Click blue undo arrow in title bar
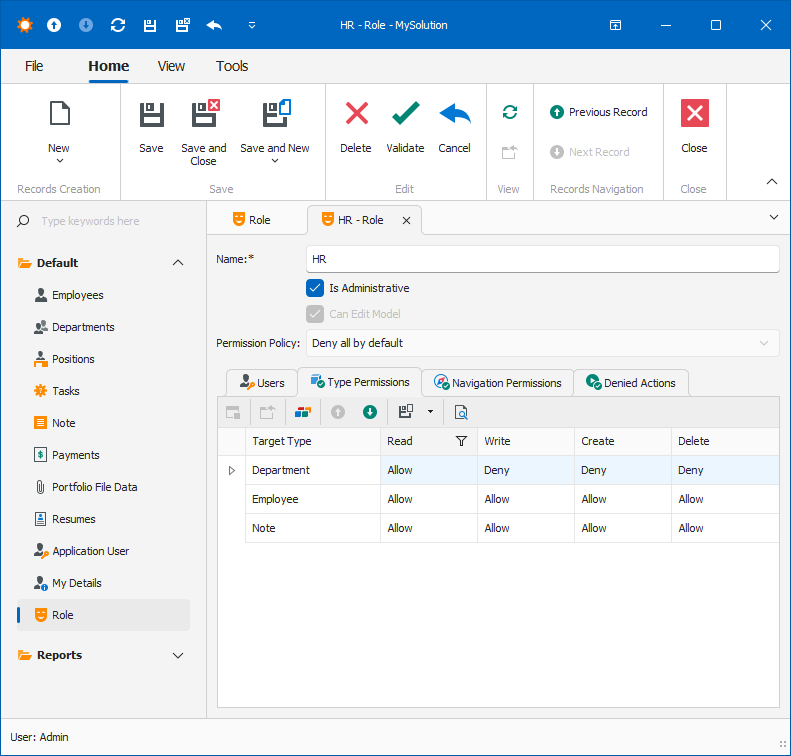791x756 pixels. click(x=214, y=25)
